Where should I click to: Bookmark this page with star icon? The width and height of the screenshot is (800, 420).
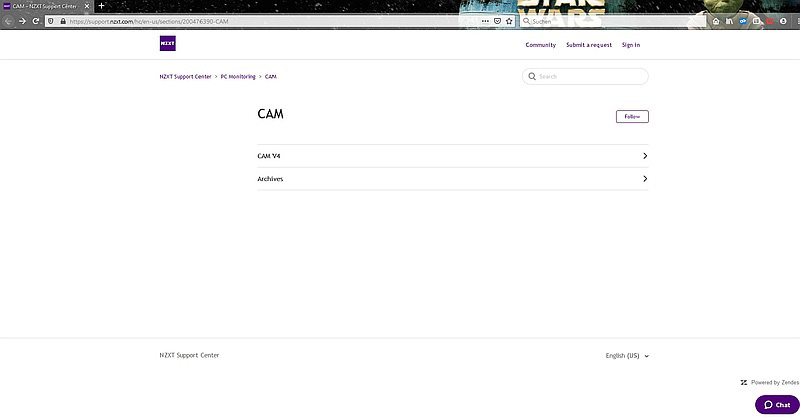(509, 21)
